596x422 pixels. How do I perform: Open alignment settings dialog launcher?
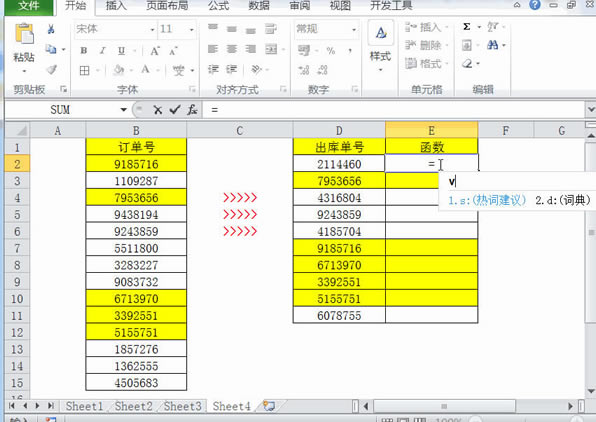(x=283, y=89)
